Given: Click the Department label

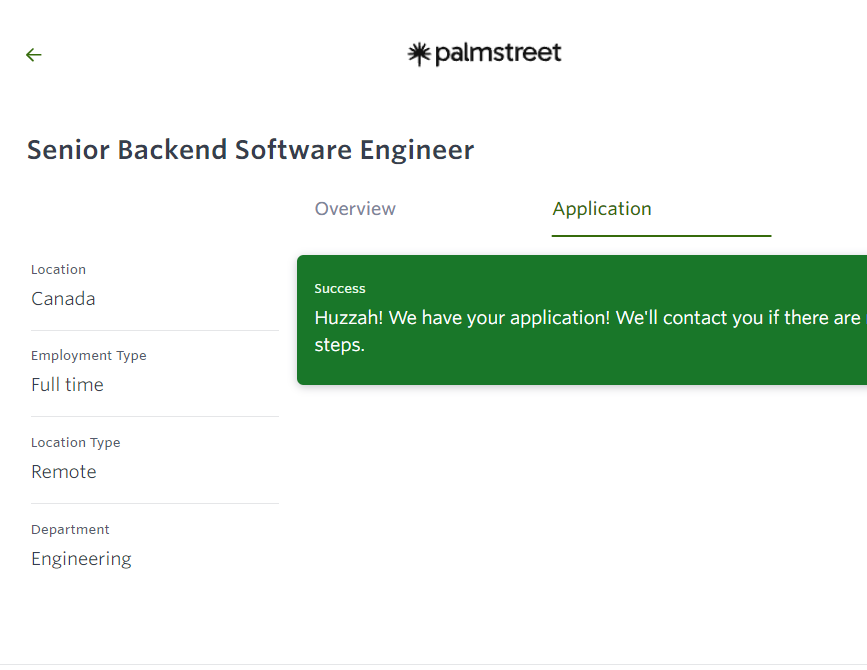Looking at the screenshot, I should coord(70,530).
